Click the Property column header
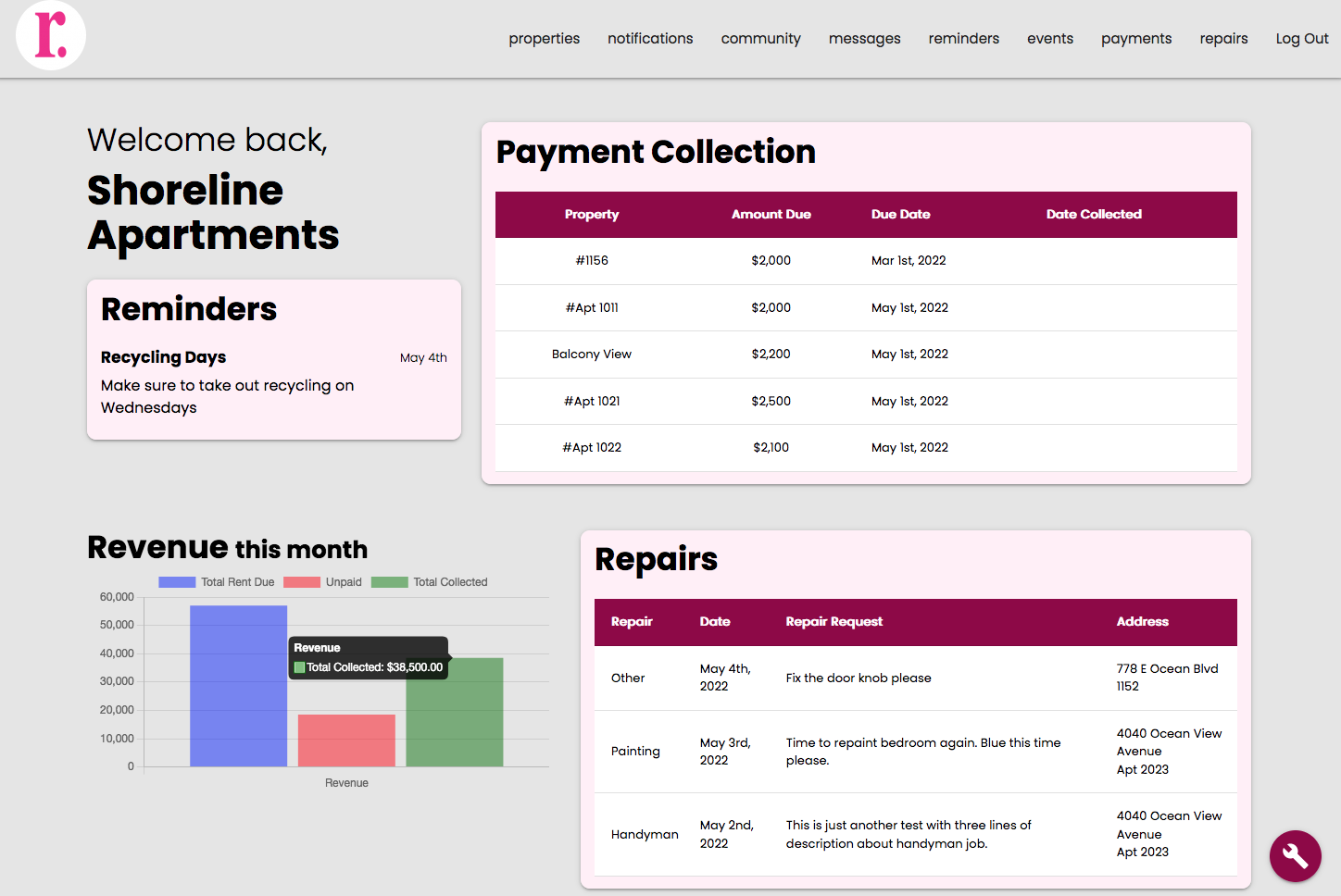The image size is (1341, 896). coord(592,215)
